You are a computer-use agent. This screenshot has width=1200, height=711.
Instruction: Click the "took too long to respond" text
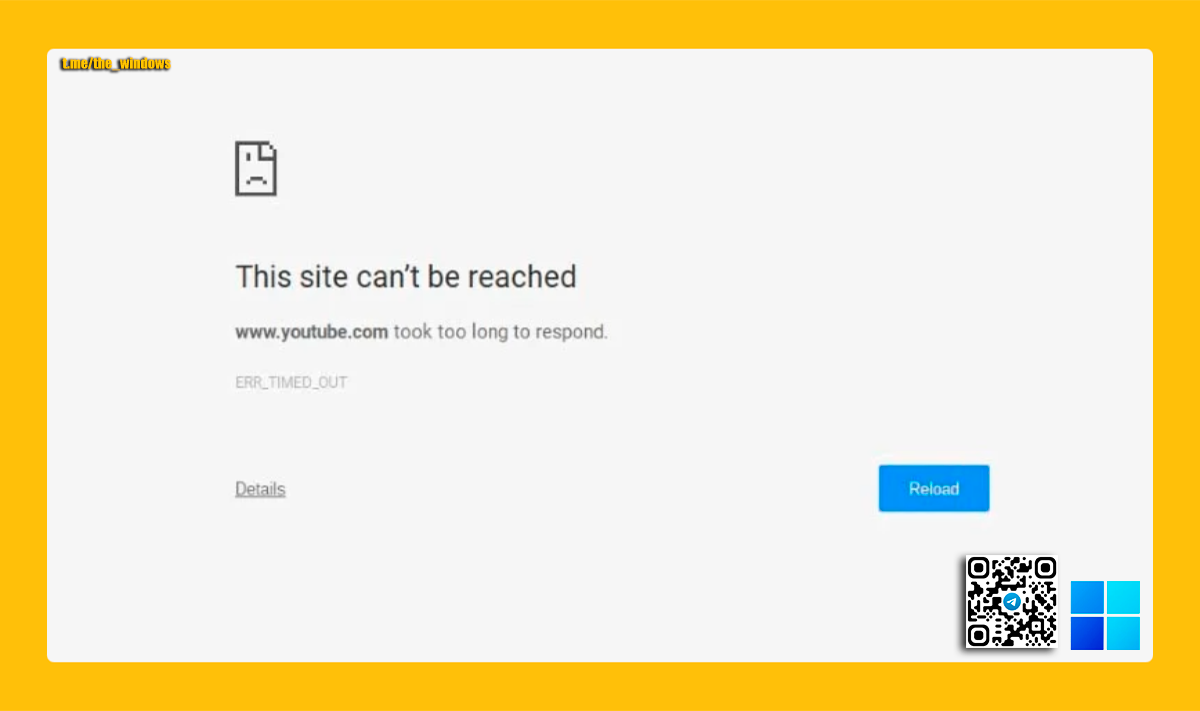500,332
